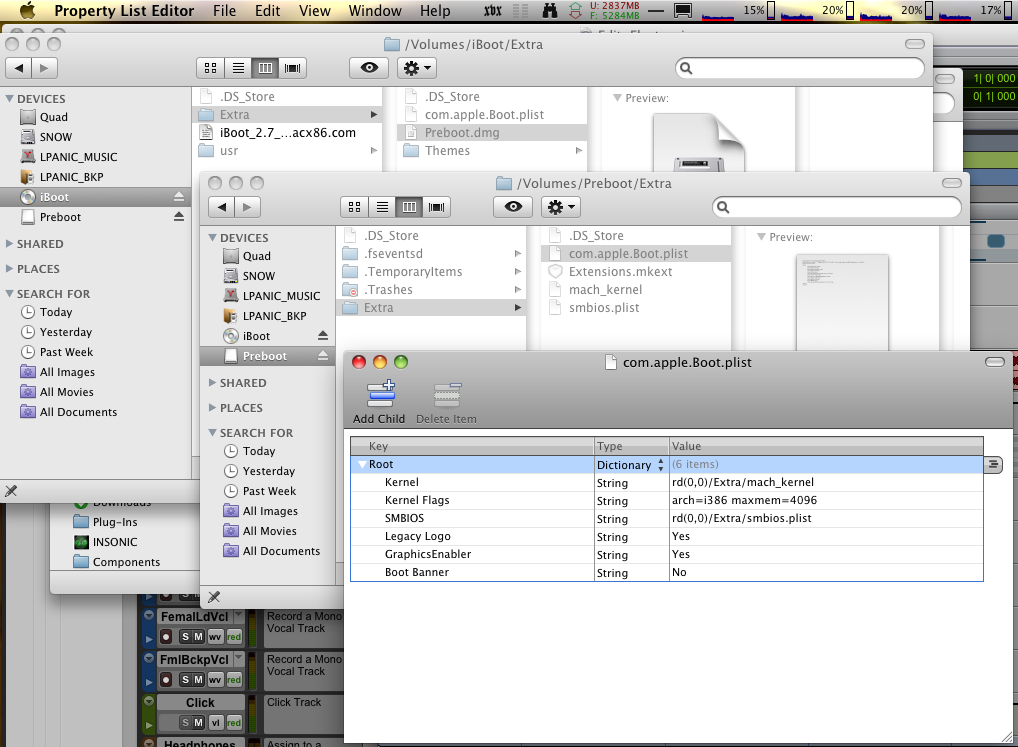Click the Delete Item toolbar icon

click(x=447, y=393)
